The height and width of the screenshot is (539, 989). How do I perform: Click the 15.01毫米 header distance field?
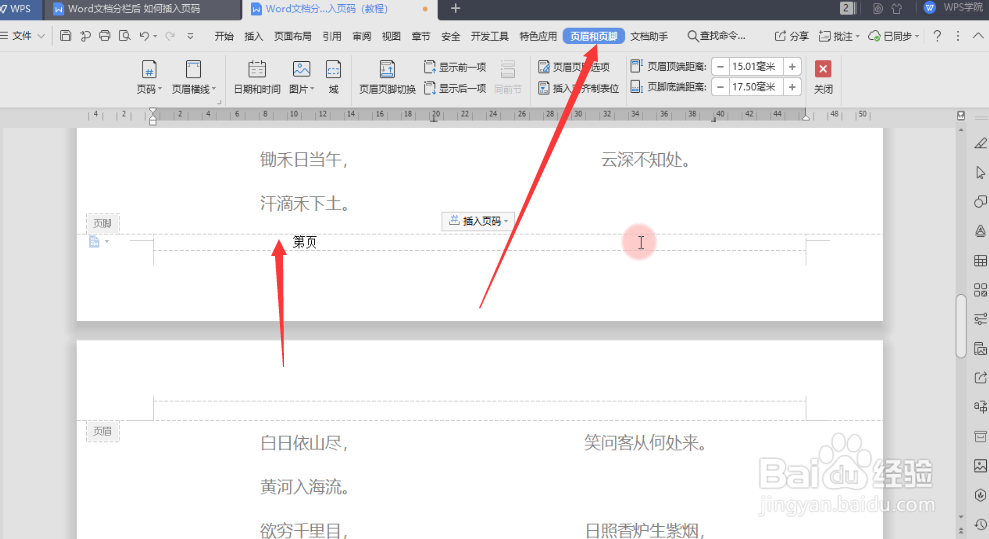point(756,66)
